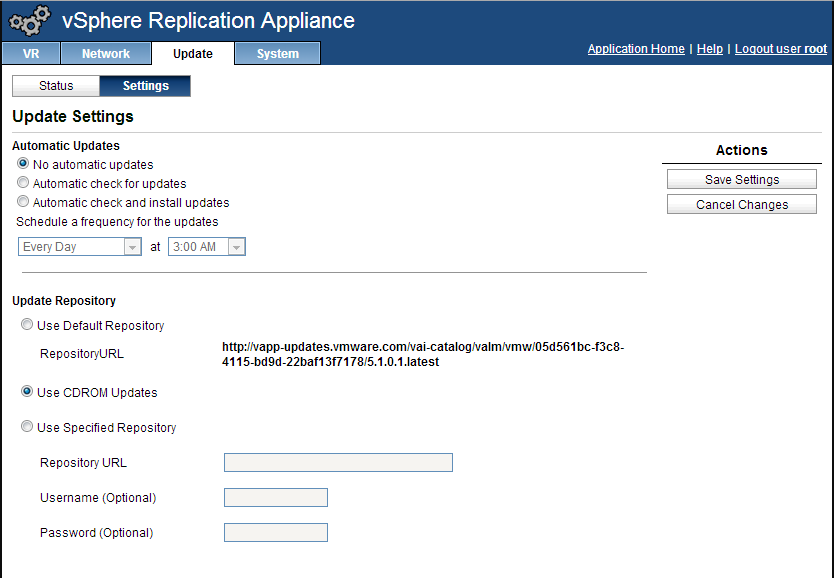This screenshot has height=578, width=834.
Task: Click the Help link
Action: tap(709, 49)
